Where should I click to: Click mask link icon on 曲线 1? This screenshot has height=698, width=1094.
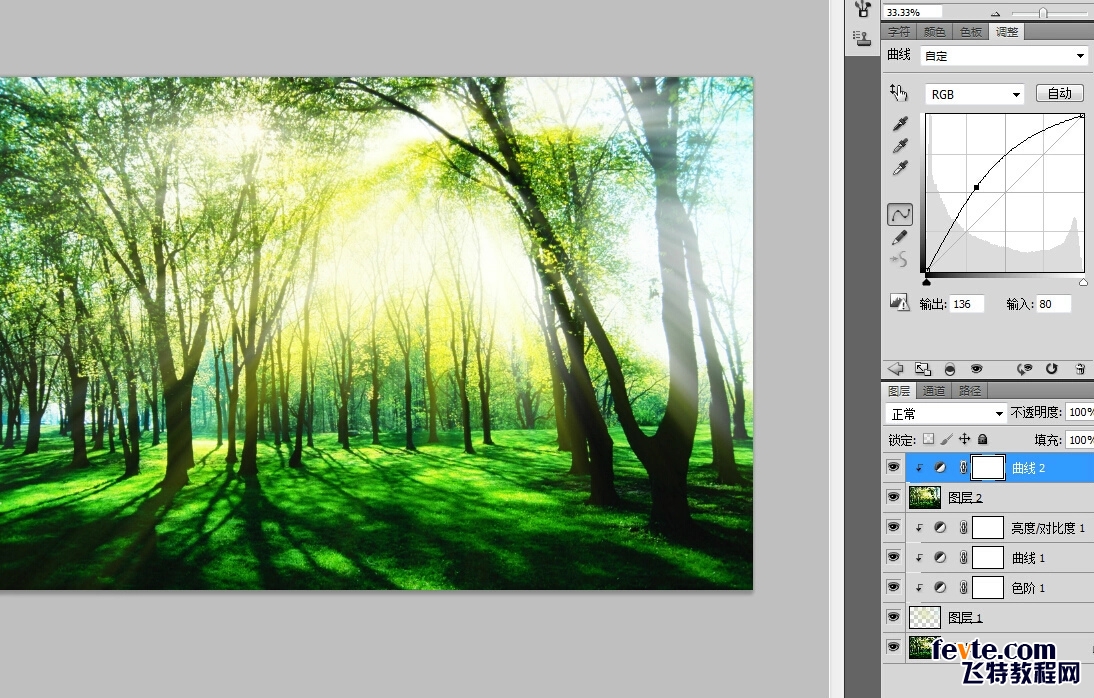[963, 558]
